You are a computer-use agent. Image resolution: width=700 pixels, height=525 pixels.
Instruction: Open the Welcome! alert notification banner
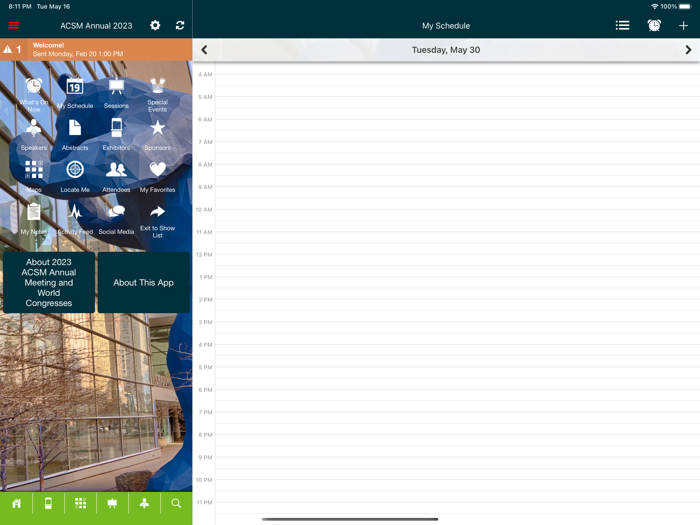pyautogui.click(x=96, y=50)
